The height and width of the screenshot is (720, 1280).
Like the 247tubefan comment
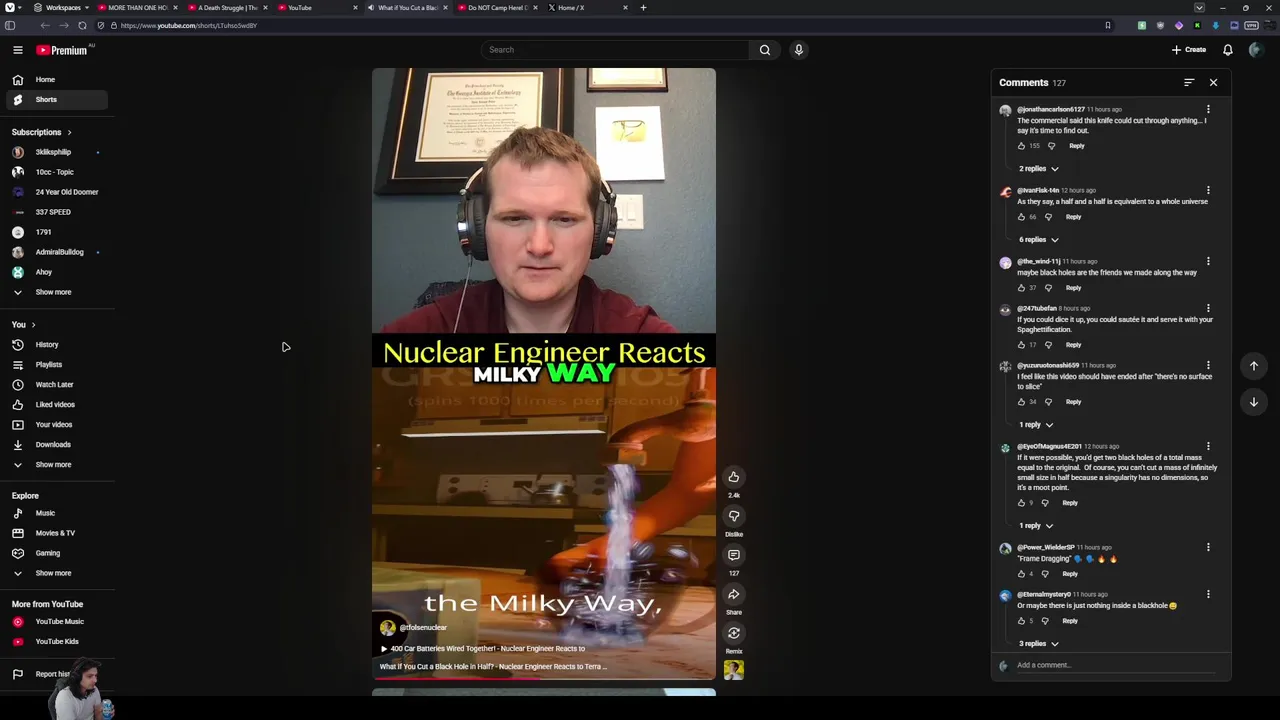point(1021,345)
